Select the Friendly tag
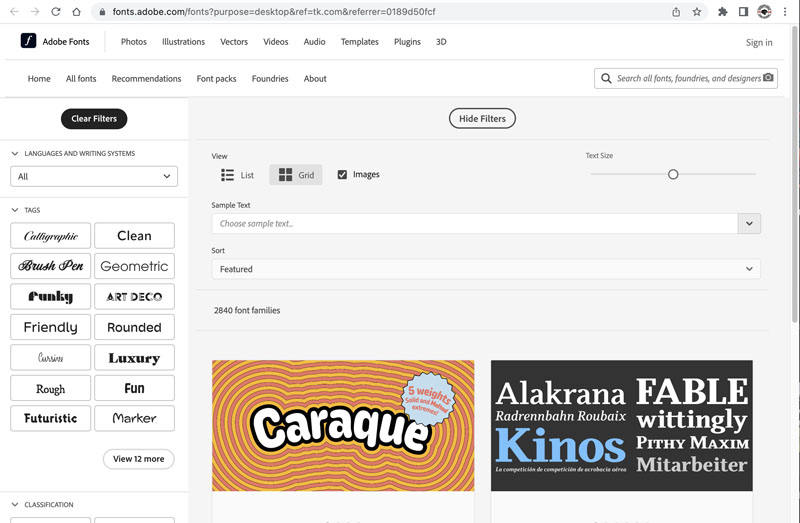Image resolution: width=800 pixels, height=523 pixels. [51, 327]
